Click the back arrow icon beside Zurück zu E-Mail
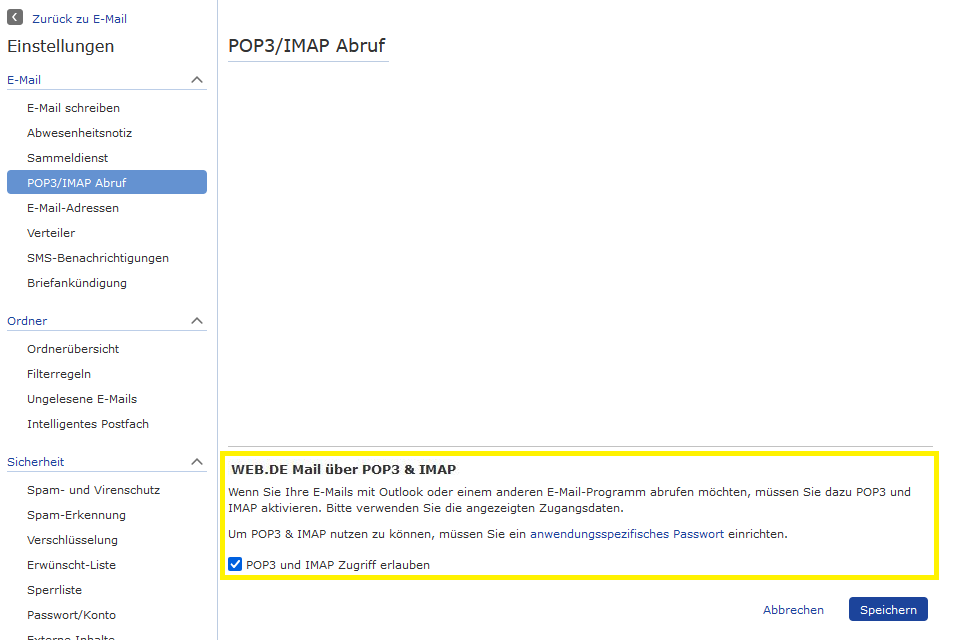The image size is (959, 640). tap(15, 18)
